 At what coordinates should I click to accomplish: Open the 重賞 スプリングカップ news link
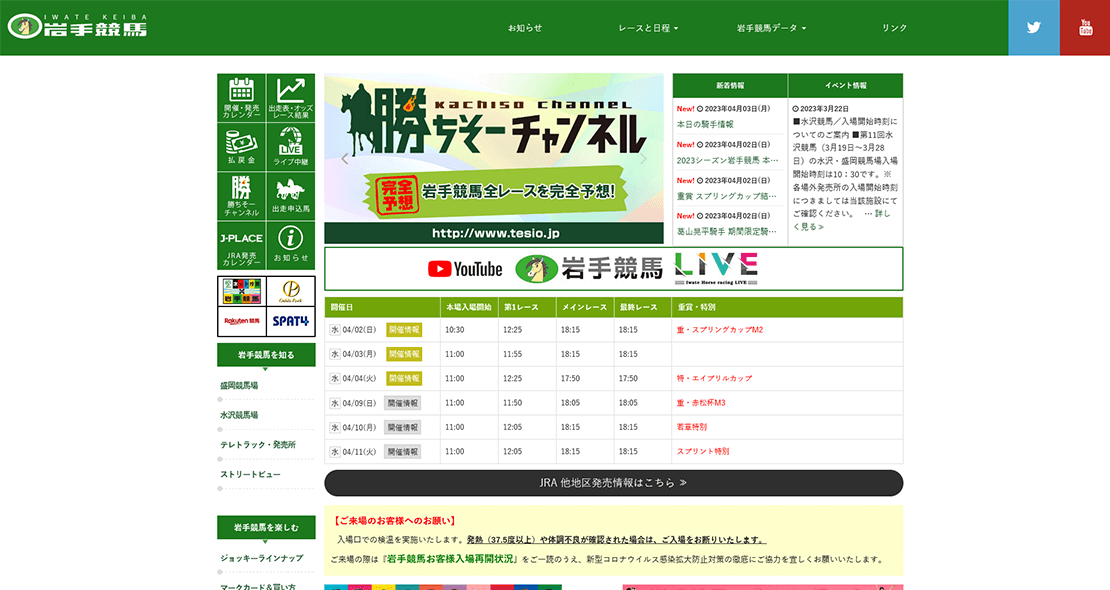(x=726, y=196)
